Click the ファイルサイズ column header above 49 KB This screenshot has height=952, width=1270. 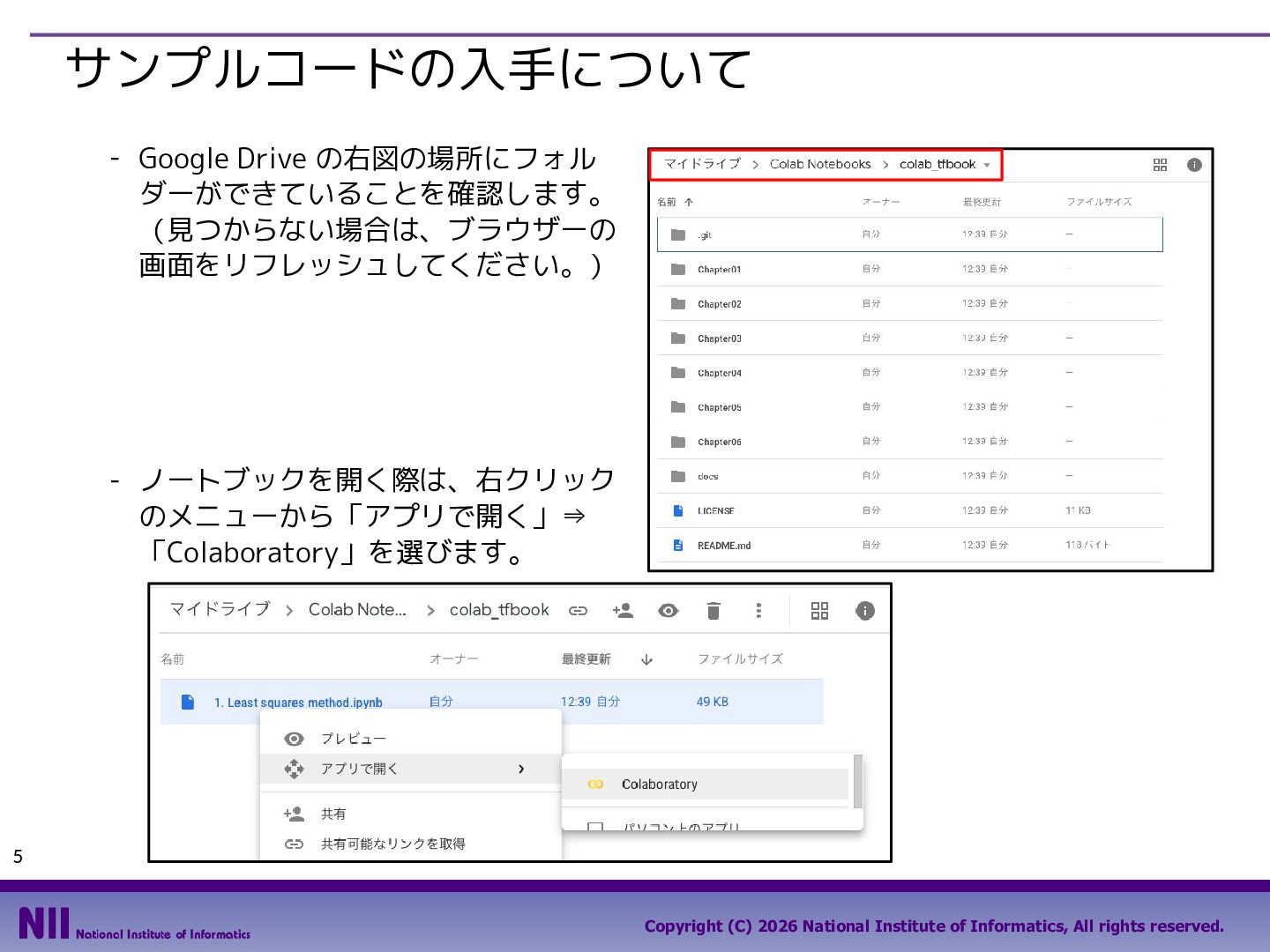click(740, 658)
